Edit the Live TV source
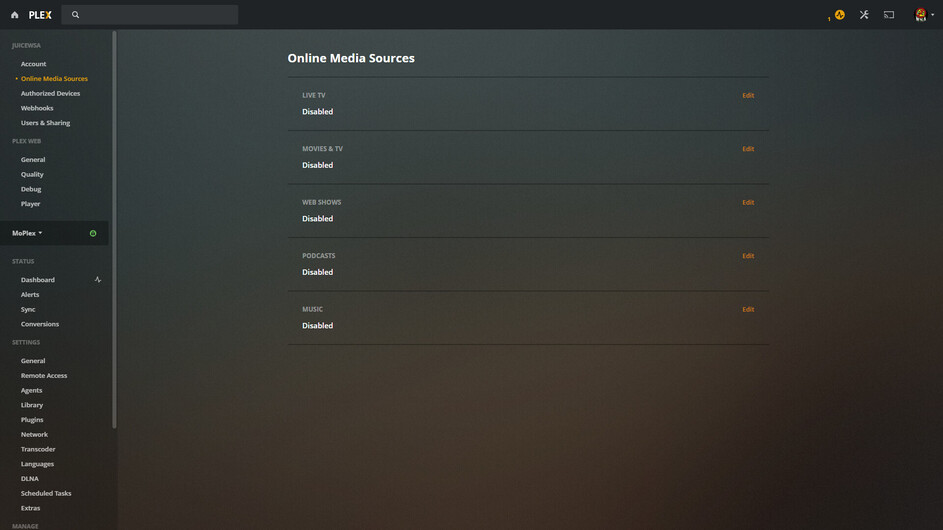 pyautogui.click(x=748, y=96)
